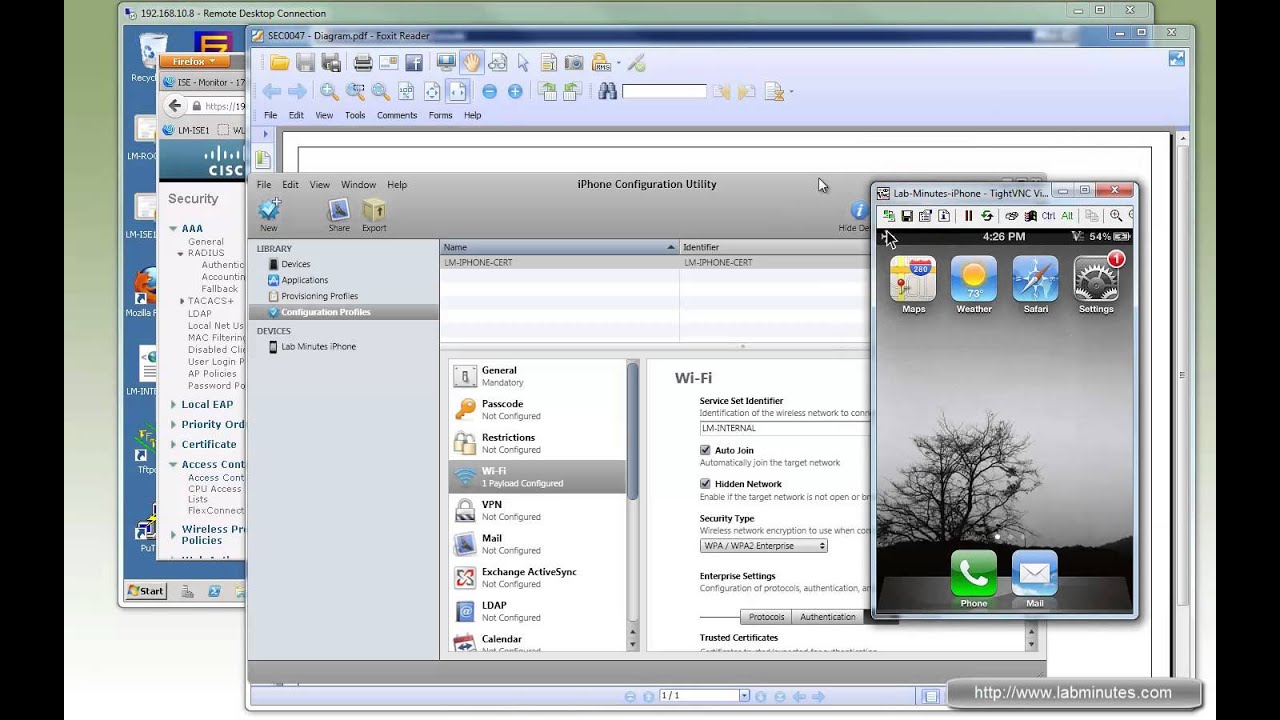Switch to the Authentication tab
This screenshot has height=720, width=1280.
click(828, 617)
